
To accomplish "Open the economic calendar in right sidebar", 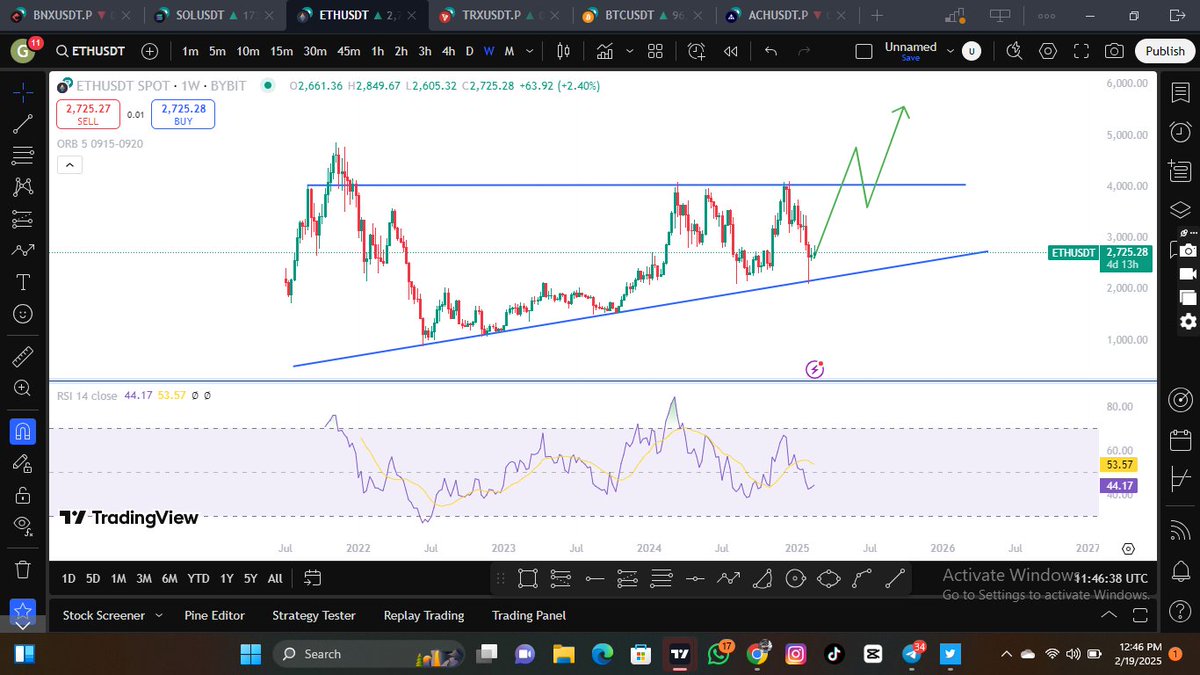I will click(x=1180, y=440).
